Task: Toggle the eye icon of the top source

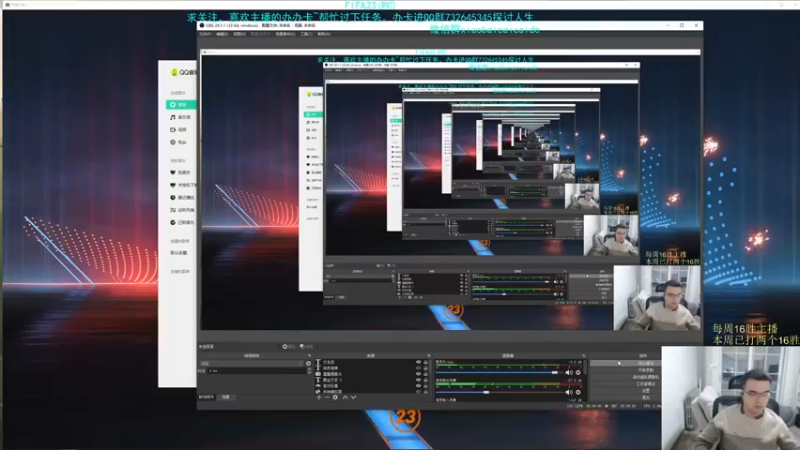Action: pos(418,362)
